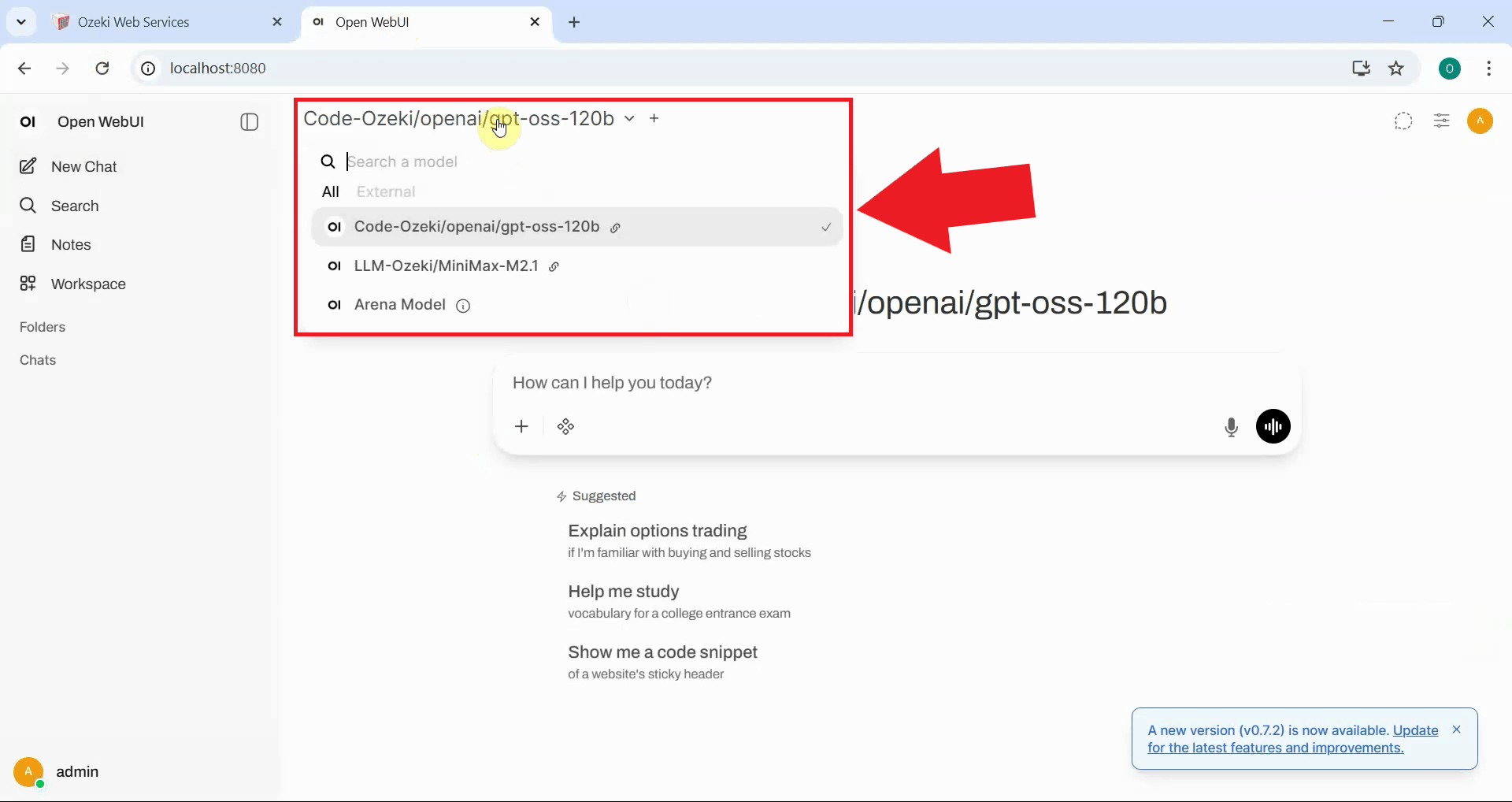Choose Arena Model from the list
Image resolution: width=1512 pixels, height=802 pixels.
point(399,305)
